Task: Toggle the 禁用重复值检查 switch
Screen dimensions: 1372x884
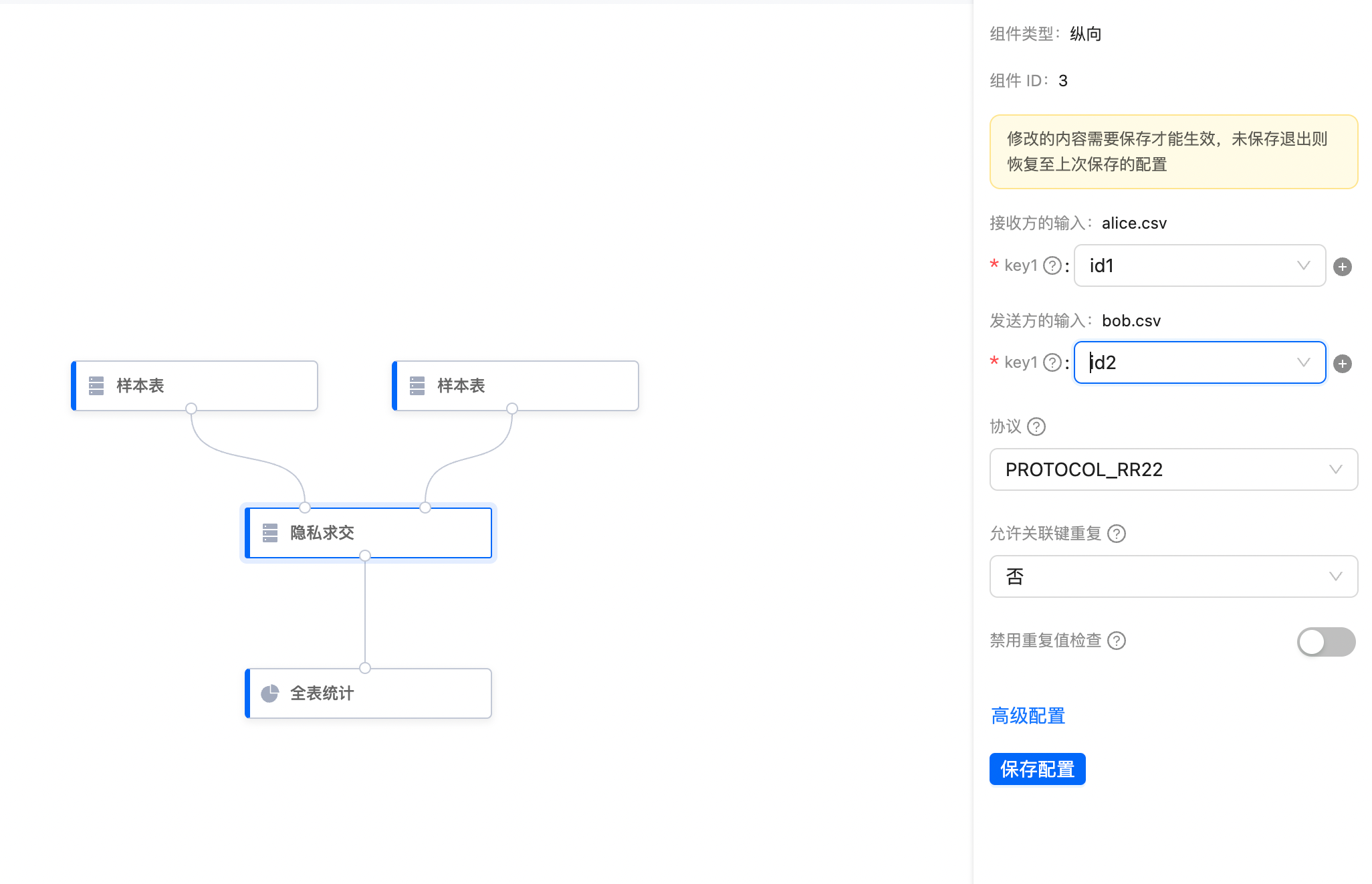Action: tap(1326, 642)
